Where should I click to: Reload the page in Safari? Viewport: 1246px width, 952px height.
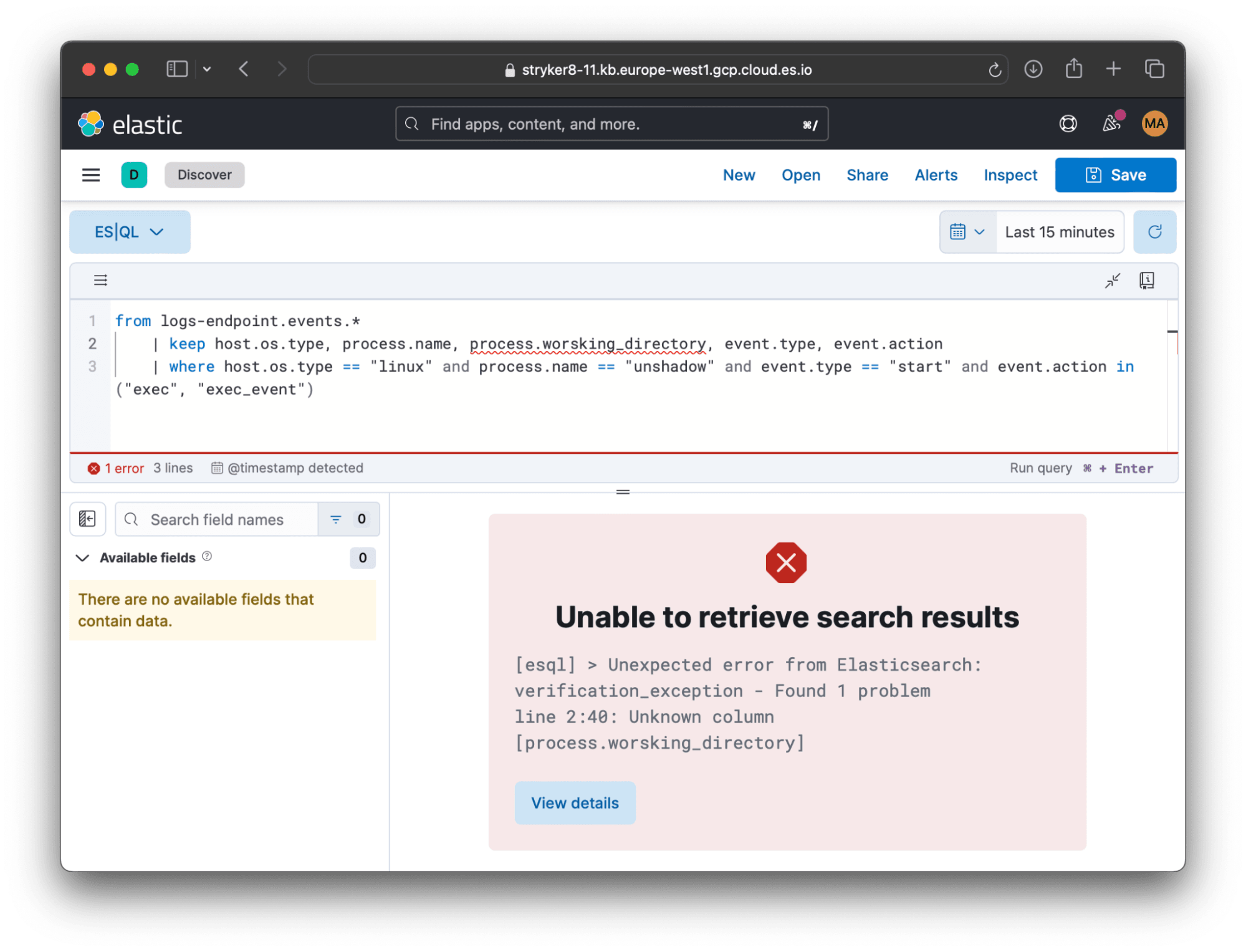995,69
